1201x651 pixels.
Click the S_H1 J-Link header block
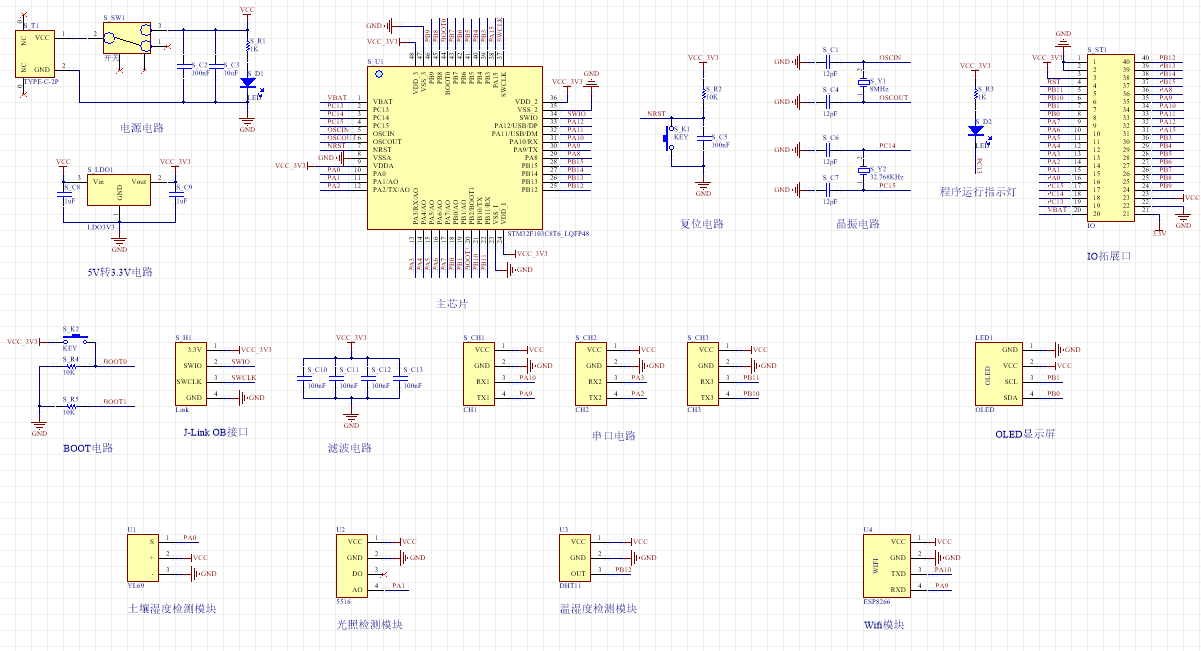click(x=193, y=374)
